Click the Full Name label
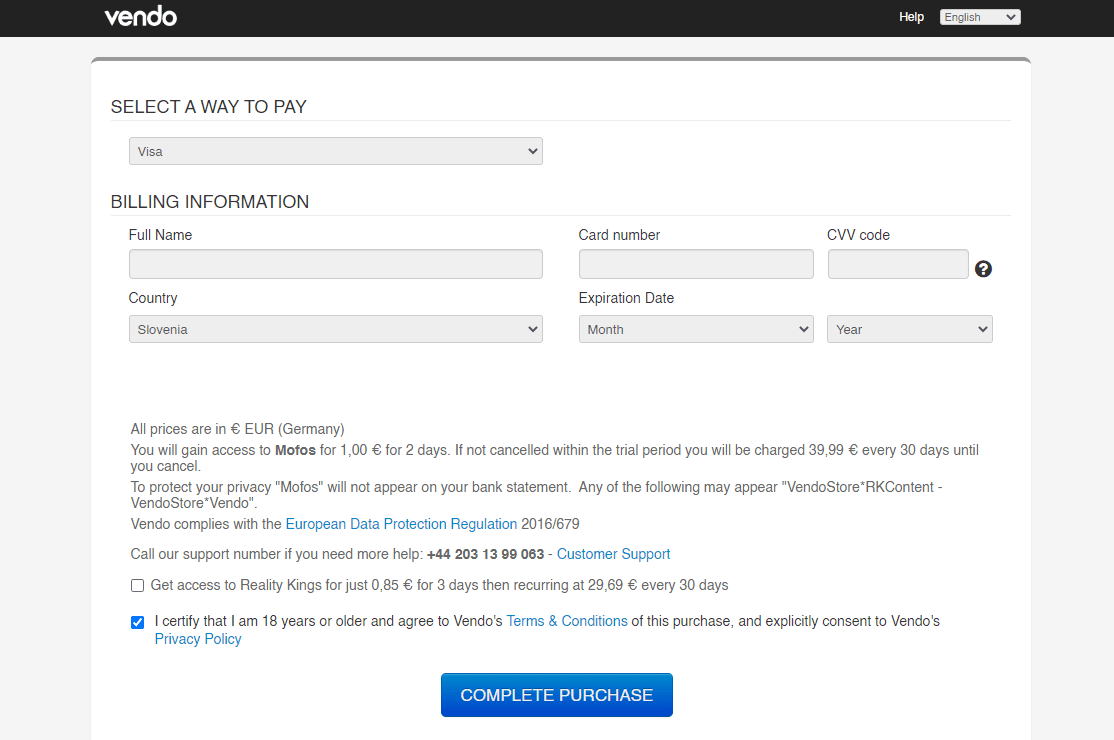1114x740 pixels. click(x=161, y=235)
